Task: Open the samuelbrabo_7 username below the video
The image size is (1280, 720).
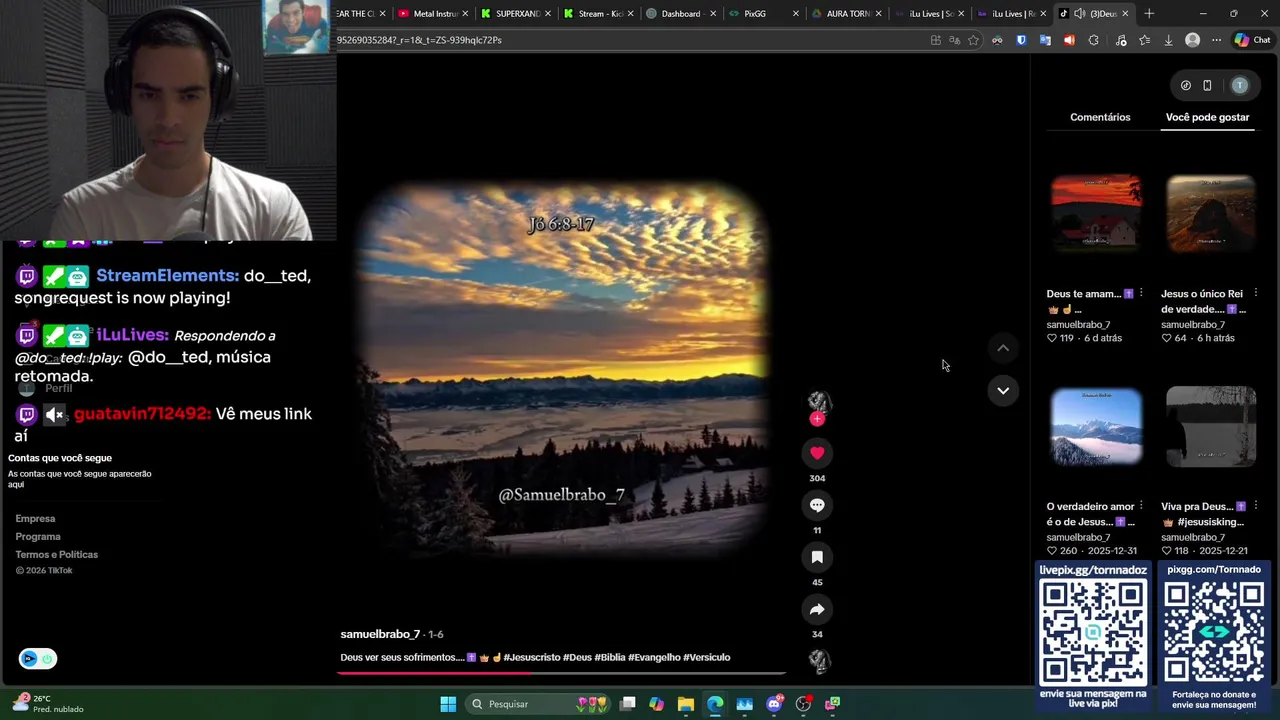Action: [x=380, y=634]
